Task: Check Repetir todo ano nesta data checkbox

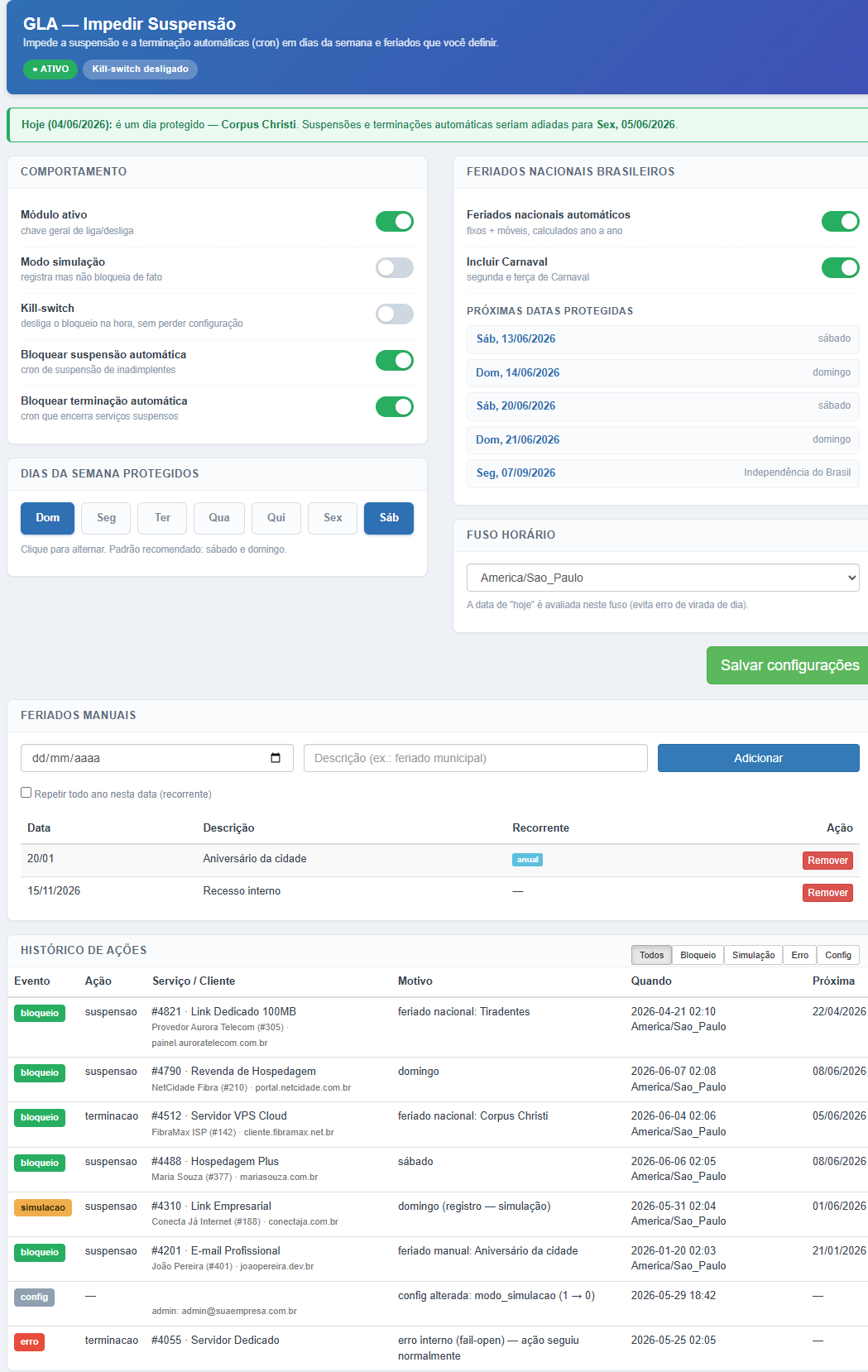Action: (26, 793)
